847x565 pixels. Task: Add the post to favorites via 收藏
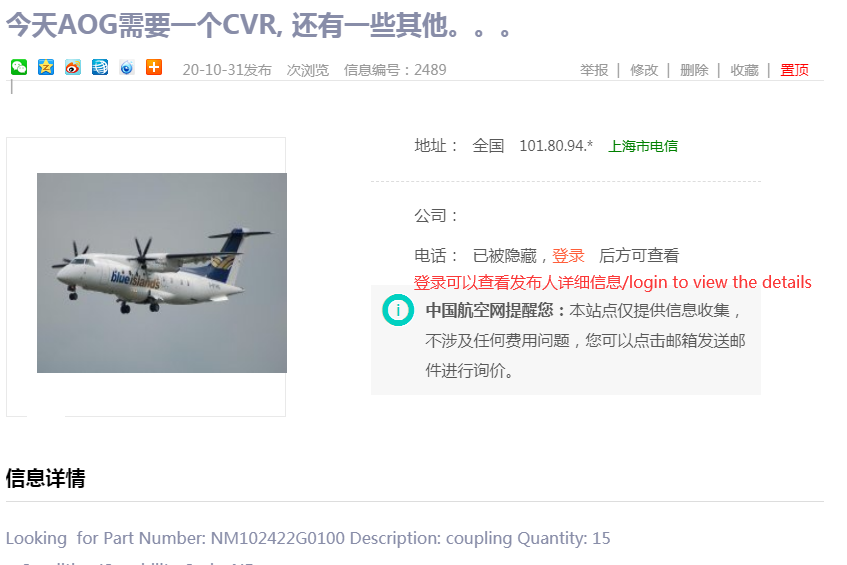pos(744,70)
